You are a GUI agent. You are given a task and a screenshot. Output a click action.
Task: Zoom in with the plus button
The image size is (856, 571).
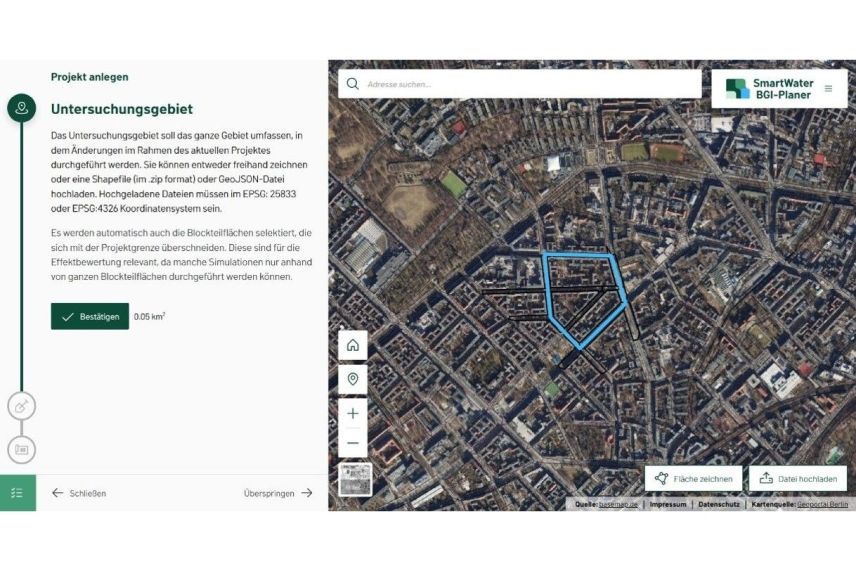[353, 413]
